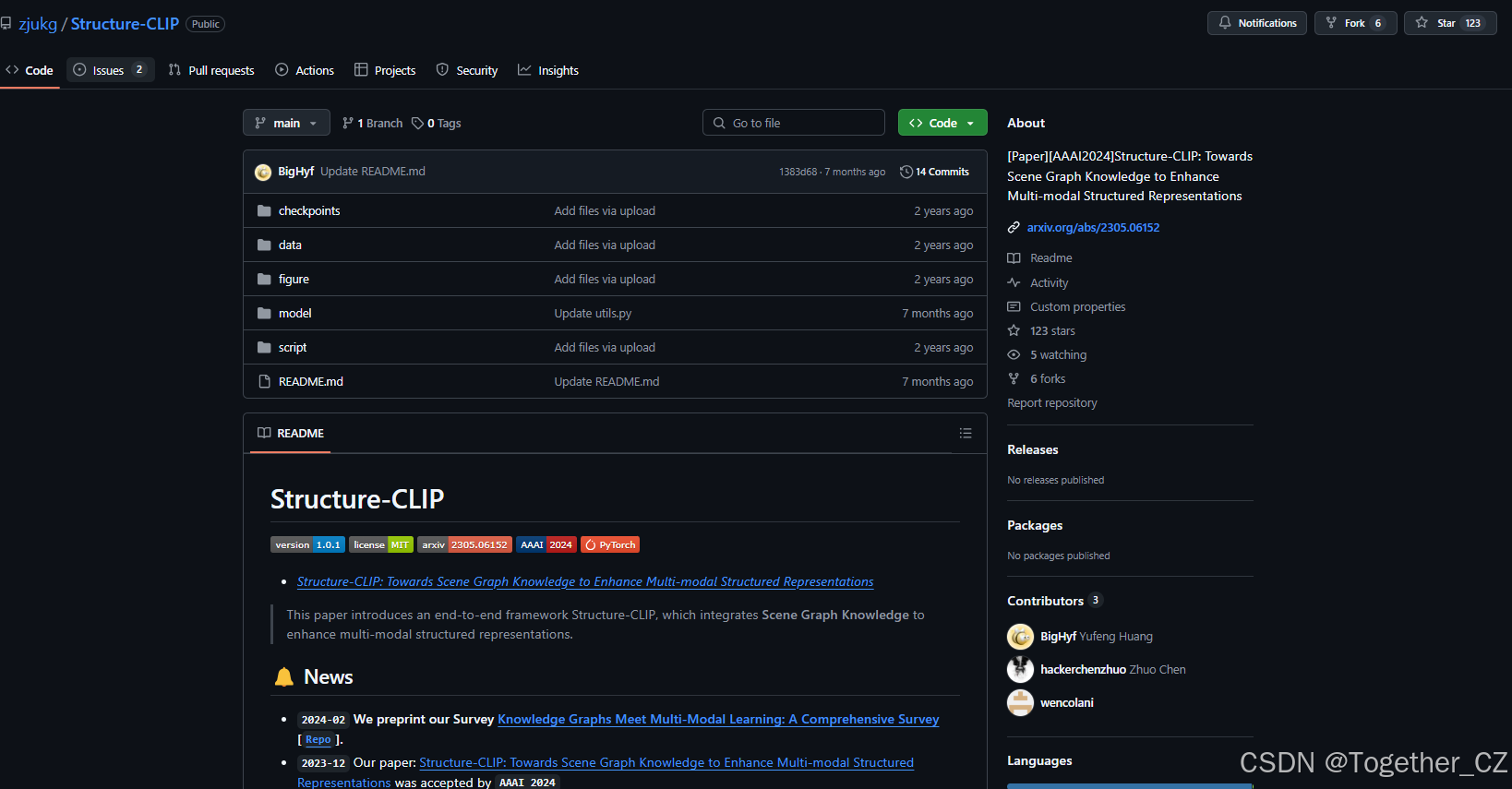1512x789 pixels.
Task: Open Knowledge Graphs Meet Multi-Modal Learning survey link
Action: 718,719
